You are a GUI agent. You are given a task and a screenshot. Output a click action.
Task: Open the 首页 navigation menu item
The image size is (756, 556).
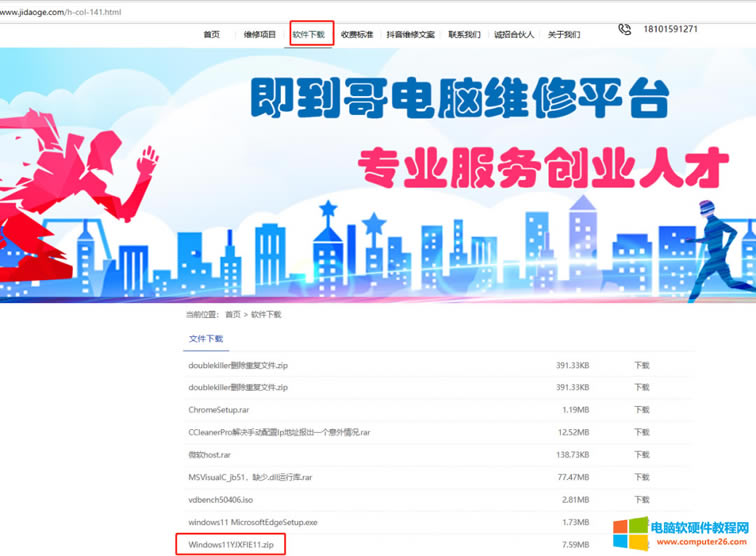211,34
